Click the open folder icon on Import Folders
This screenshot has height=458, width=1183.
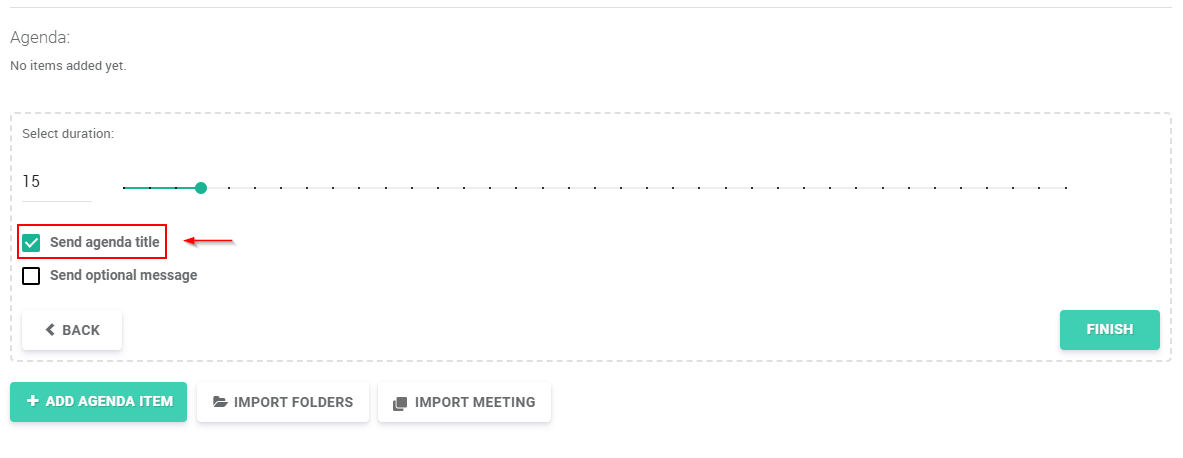click(x=220, y=402)
